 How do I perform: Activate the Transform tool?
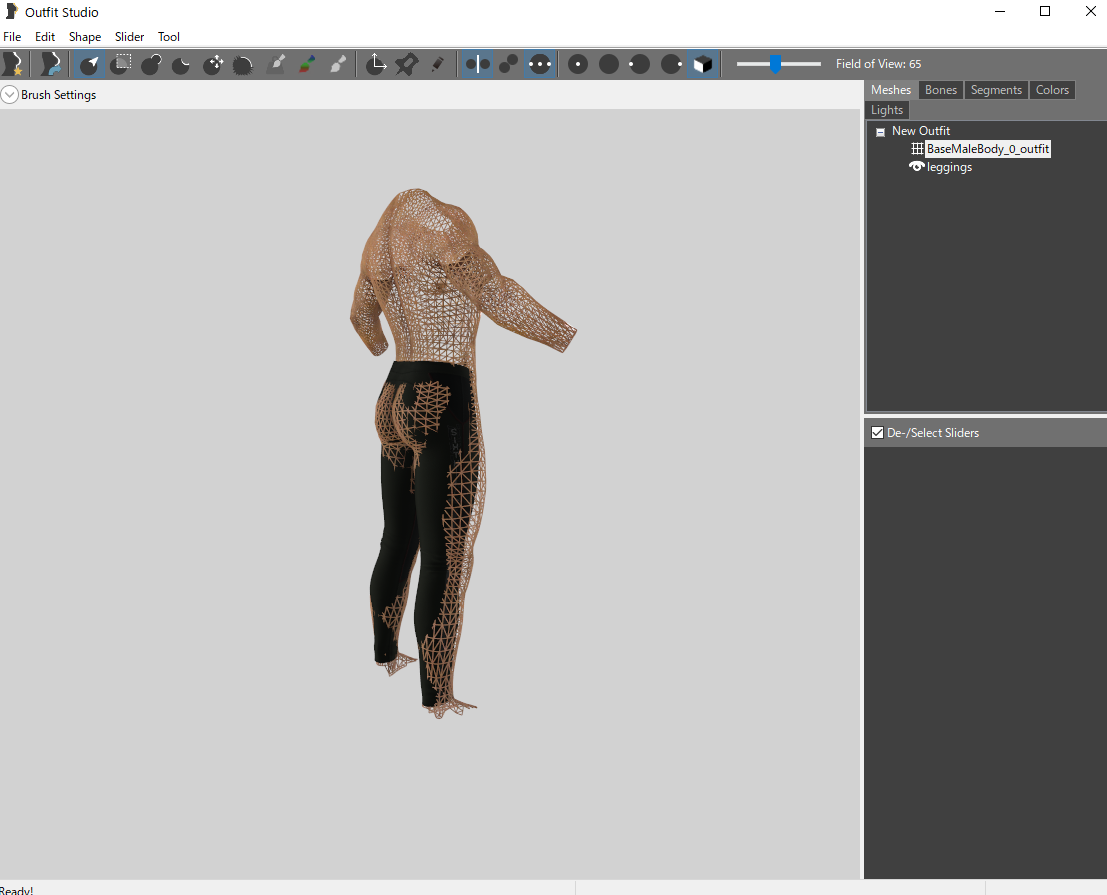coord(376,64)
